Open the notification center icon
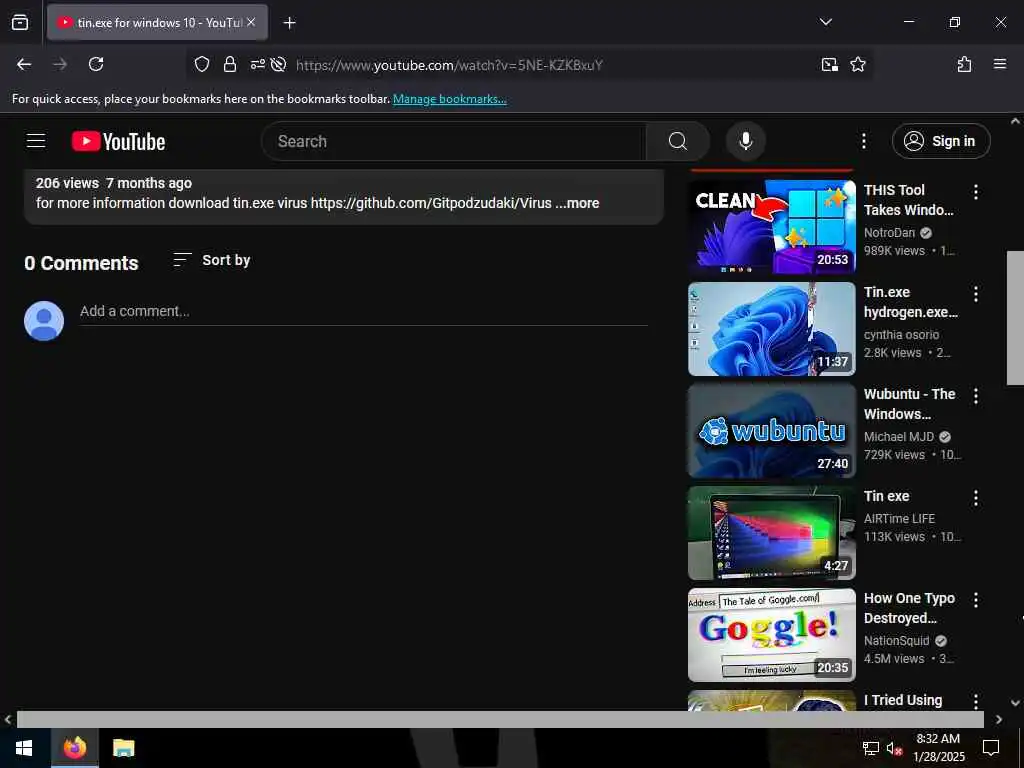The height and width of the screenshot is (768, 1024). (x=991, y=748)
